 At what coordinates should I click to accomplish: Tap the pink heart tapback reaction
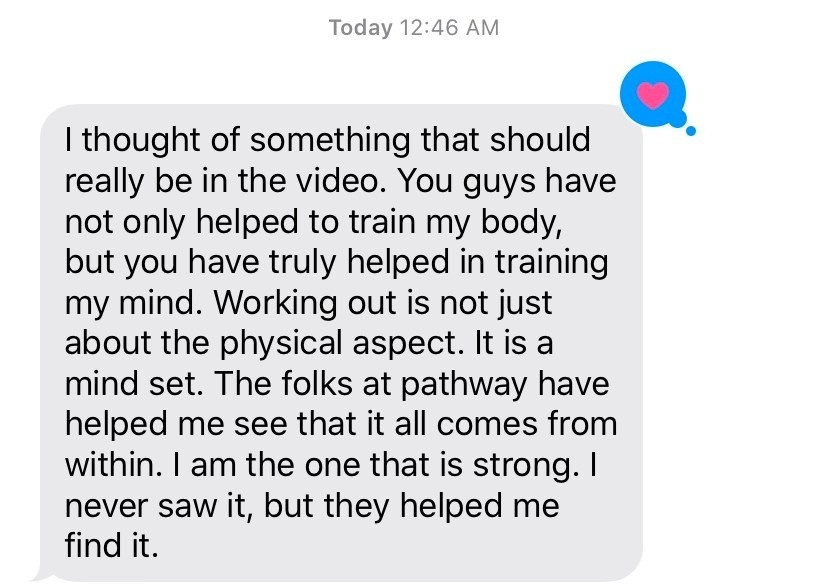click(653, 96)
